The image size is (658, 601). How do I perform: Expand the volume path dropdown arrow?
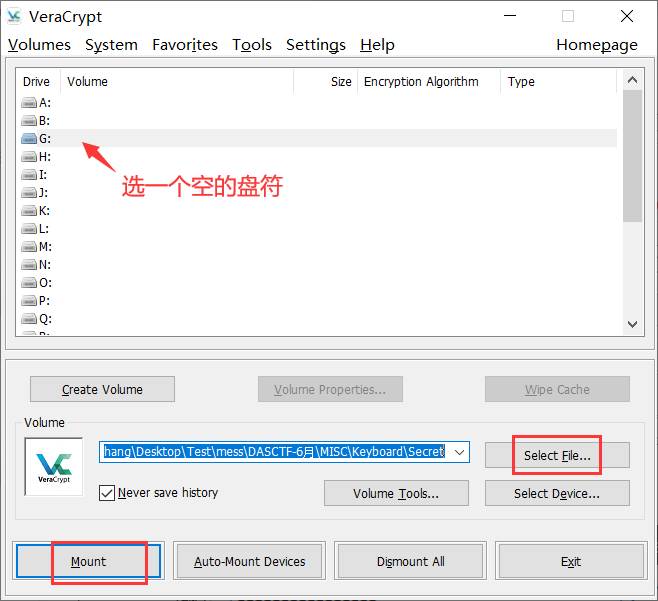coord(460,452)
